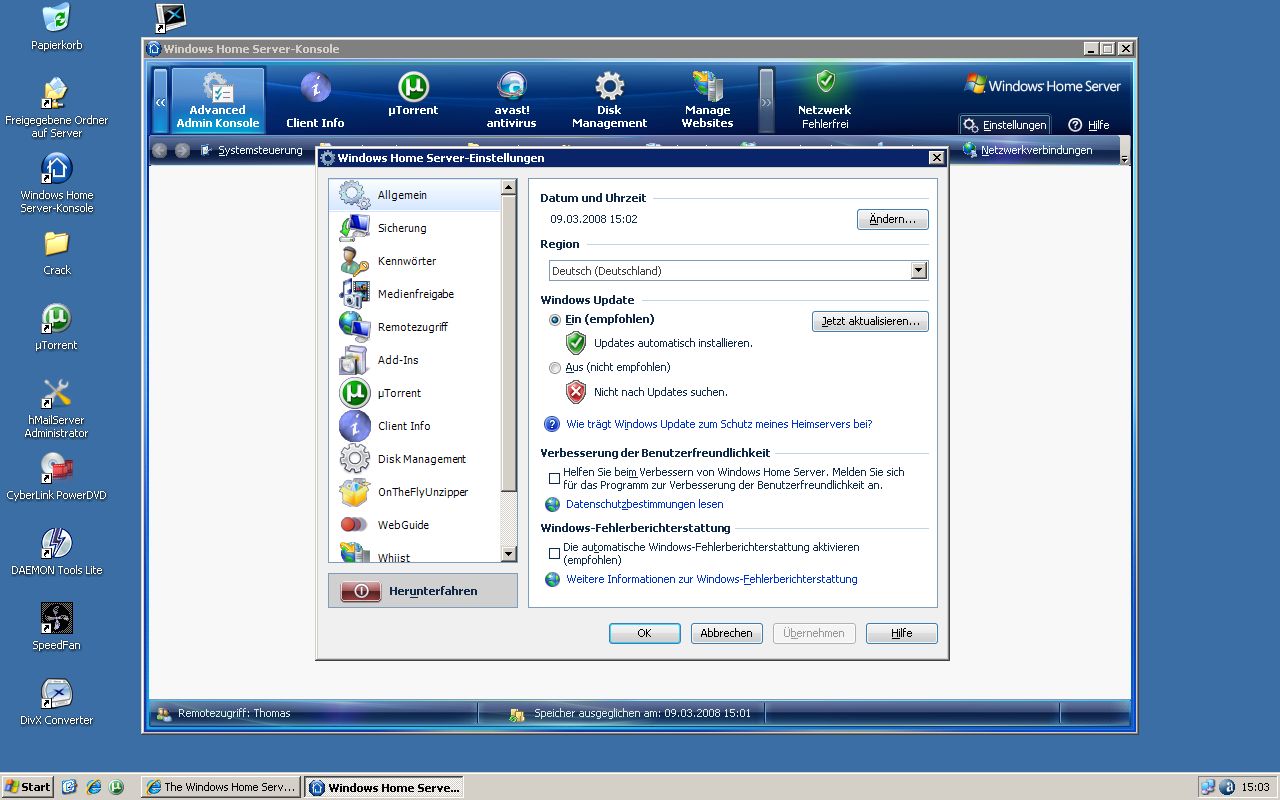1280x800 pixels.
Task: Select µTorrent desktop shortcut
Action: tap(57, 327)
